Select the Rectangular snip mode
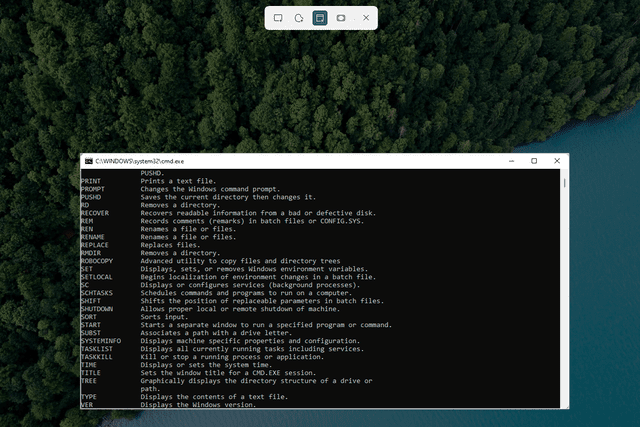 (279, 18)
